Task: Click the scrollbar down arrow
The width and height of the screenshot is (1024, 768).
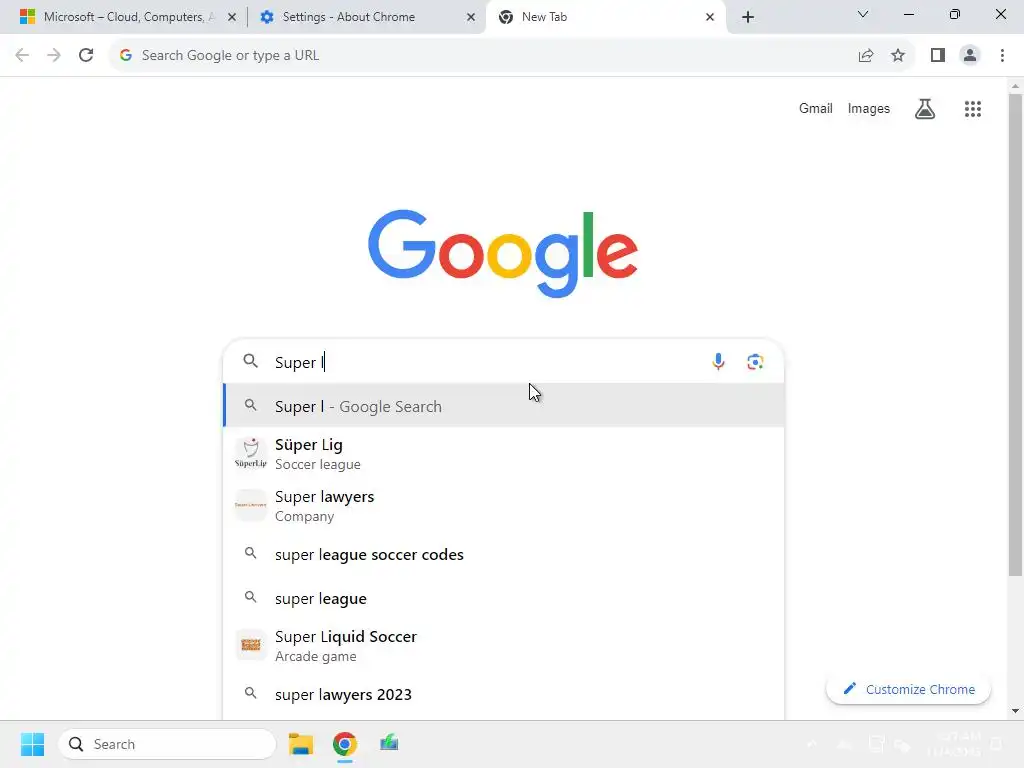Action: [1015, 711]
